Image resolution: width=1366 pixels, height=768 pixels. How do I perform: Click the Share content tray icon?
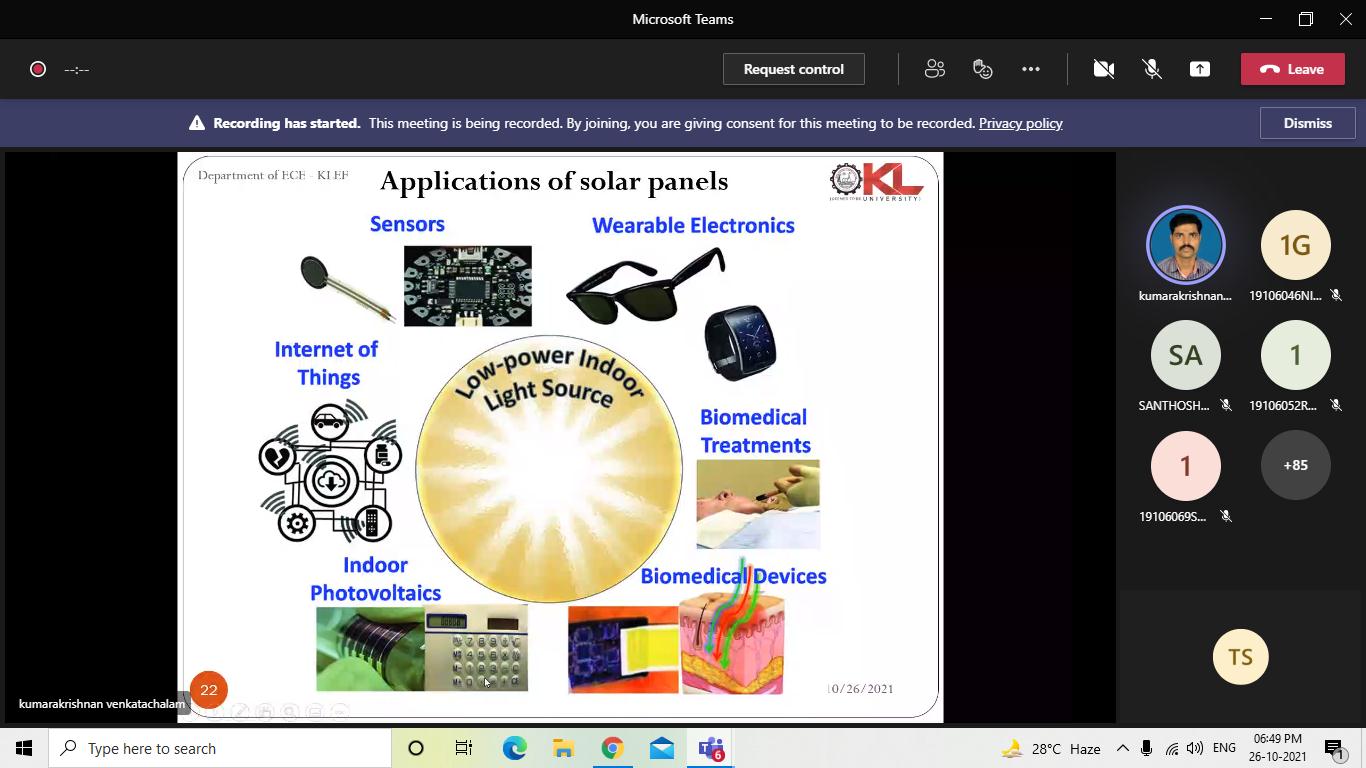[x=1200, y=69]
